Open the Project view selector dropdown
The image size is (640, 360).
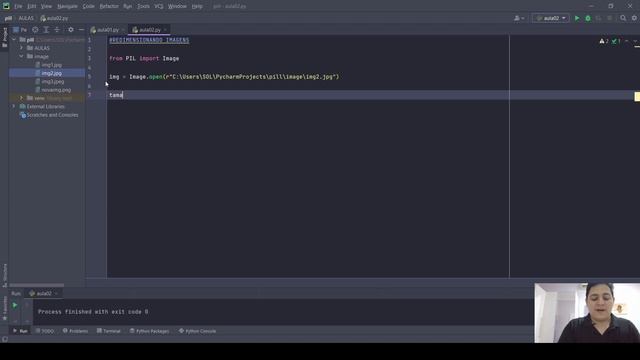pos(20,30)
